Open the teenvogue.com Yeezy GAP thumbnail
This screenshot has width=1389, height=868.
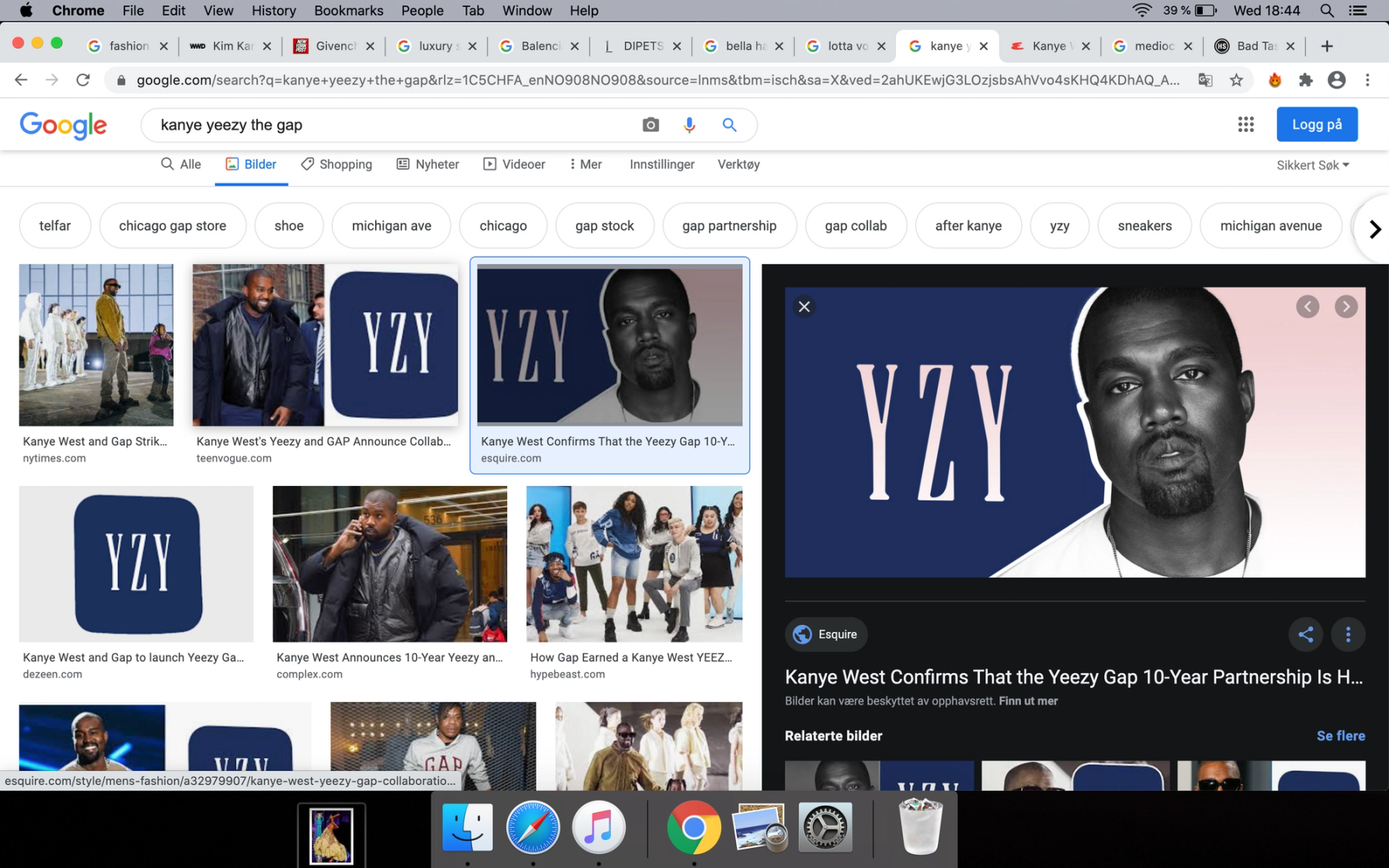tap(325, 345)
